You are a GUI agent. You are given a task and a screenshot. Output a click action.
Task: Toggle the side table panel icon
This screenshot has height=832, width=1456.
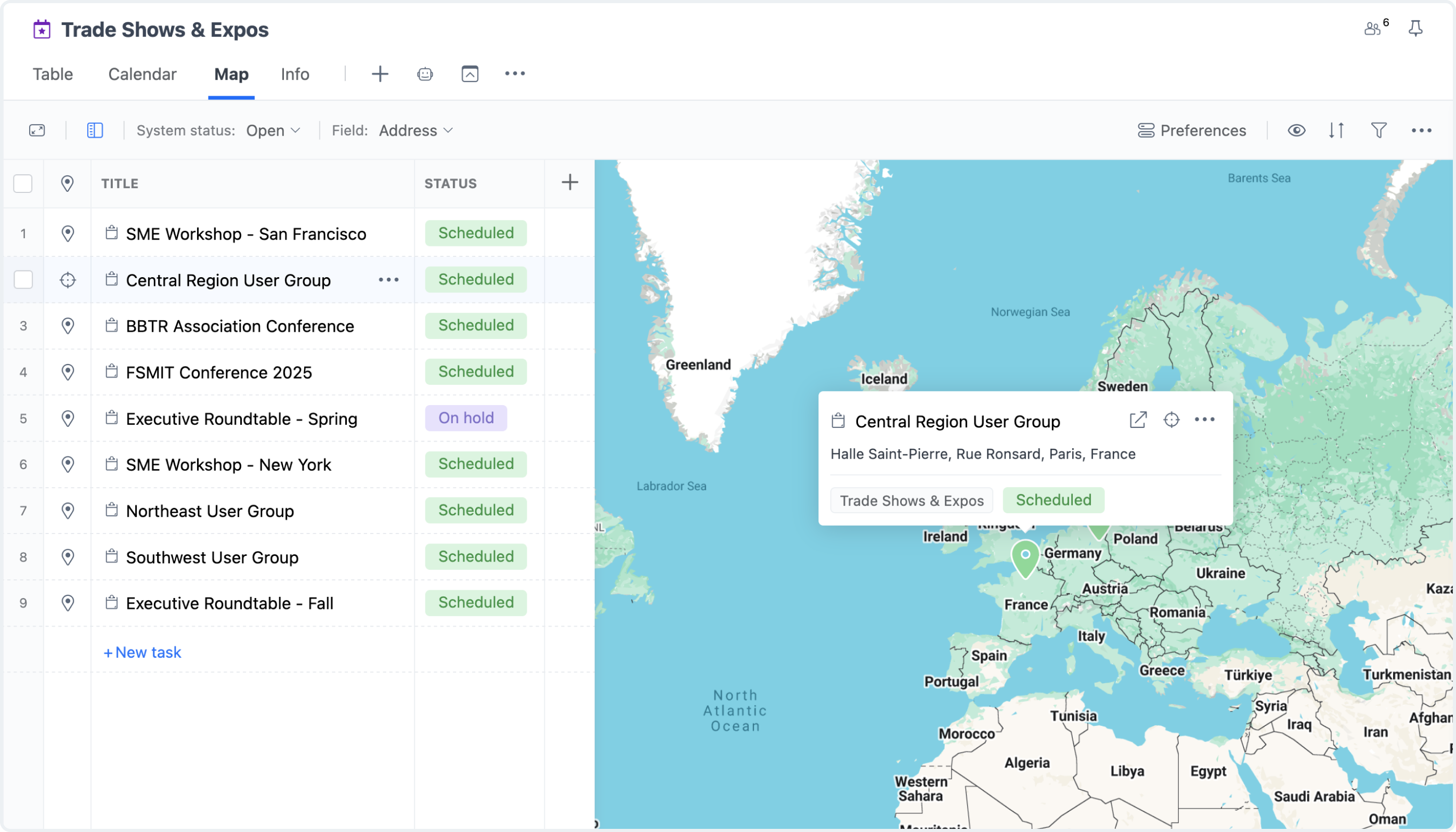pyautogui.click(x=95, y=131)
